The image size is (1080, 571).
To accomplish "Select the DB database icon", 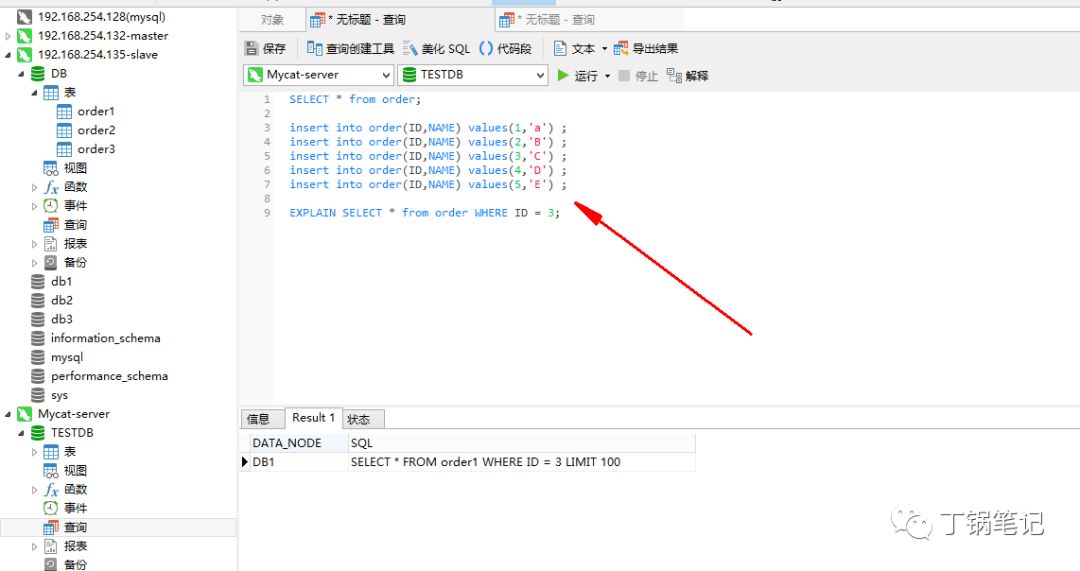I will [38, 73].
